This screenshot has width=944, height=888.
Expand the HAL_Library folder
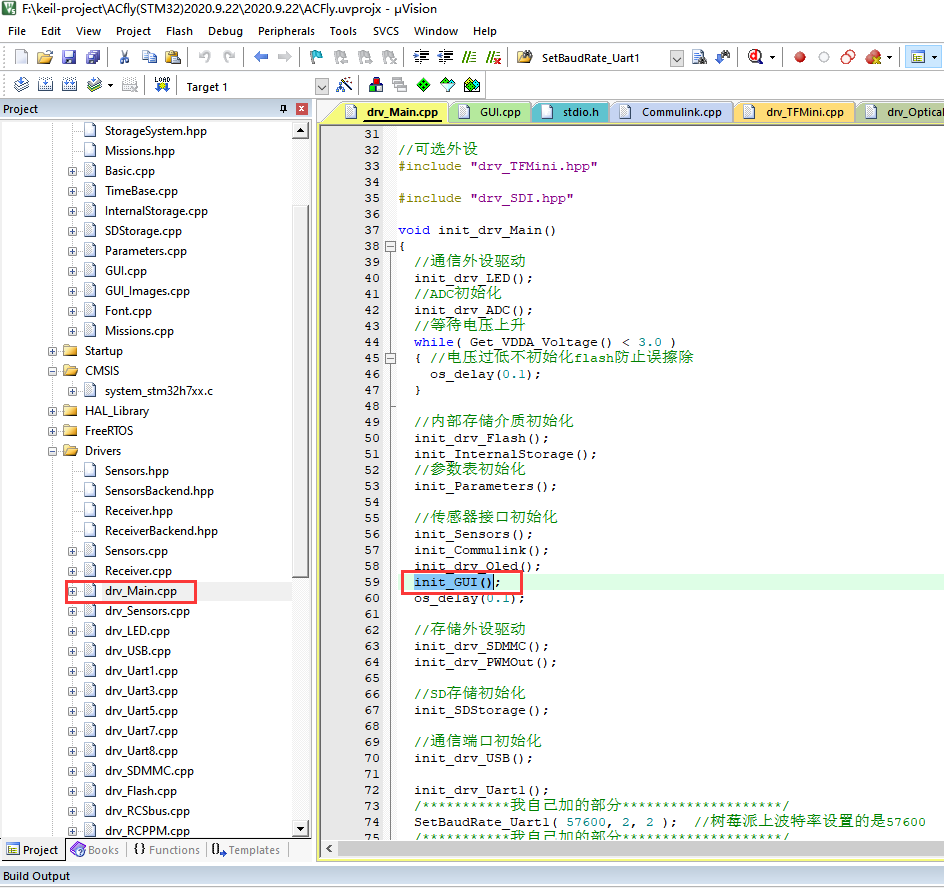point(53,411)
